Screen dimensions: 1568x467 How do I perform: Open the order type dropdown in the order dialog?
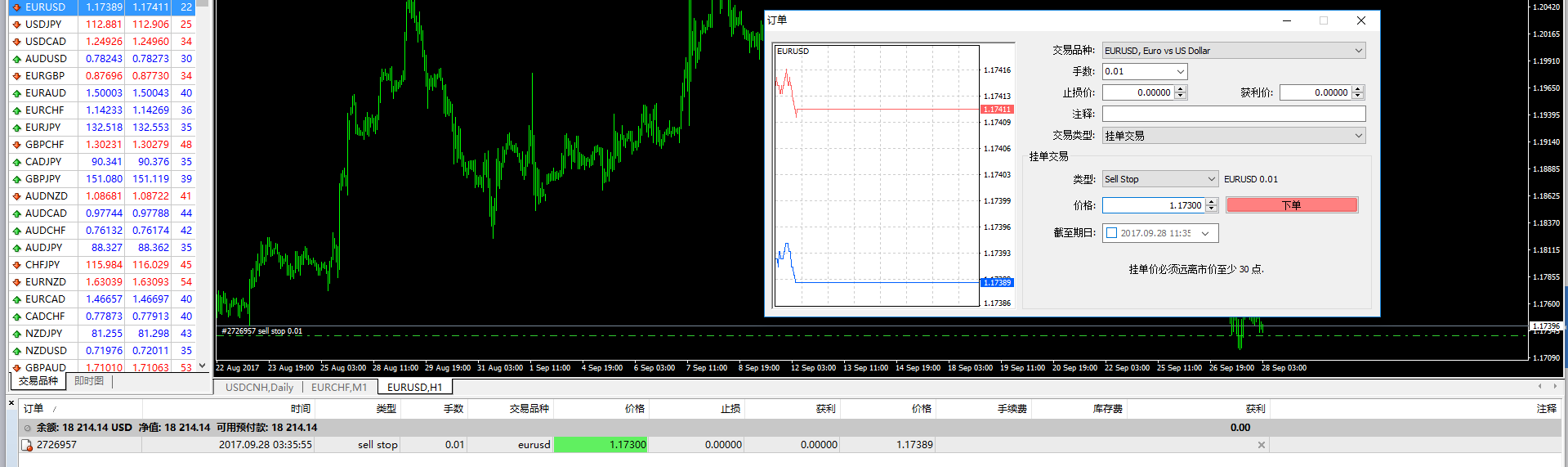tap(1234, 136)
